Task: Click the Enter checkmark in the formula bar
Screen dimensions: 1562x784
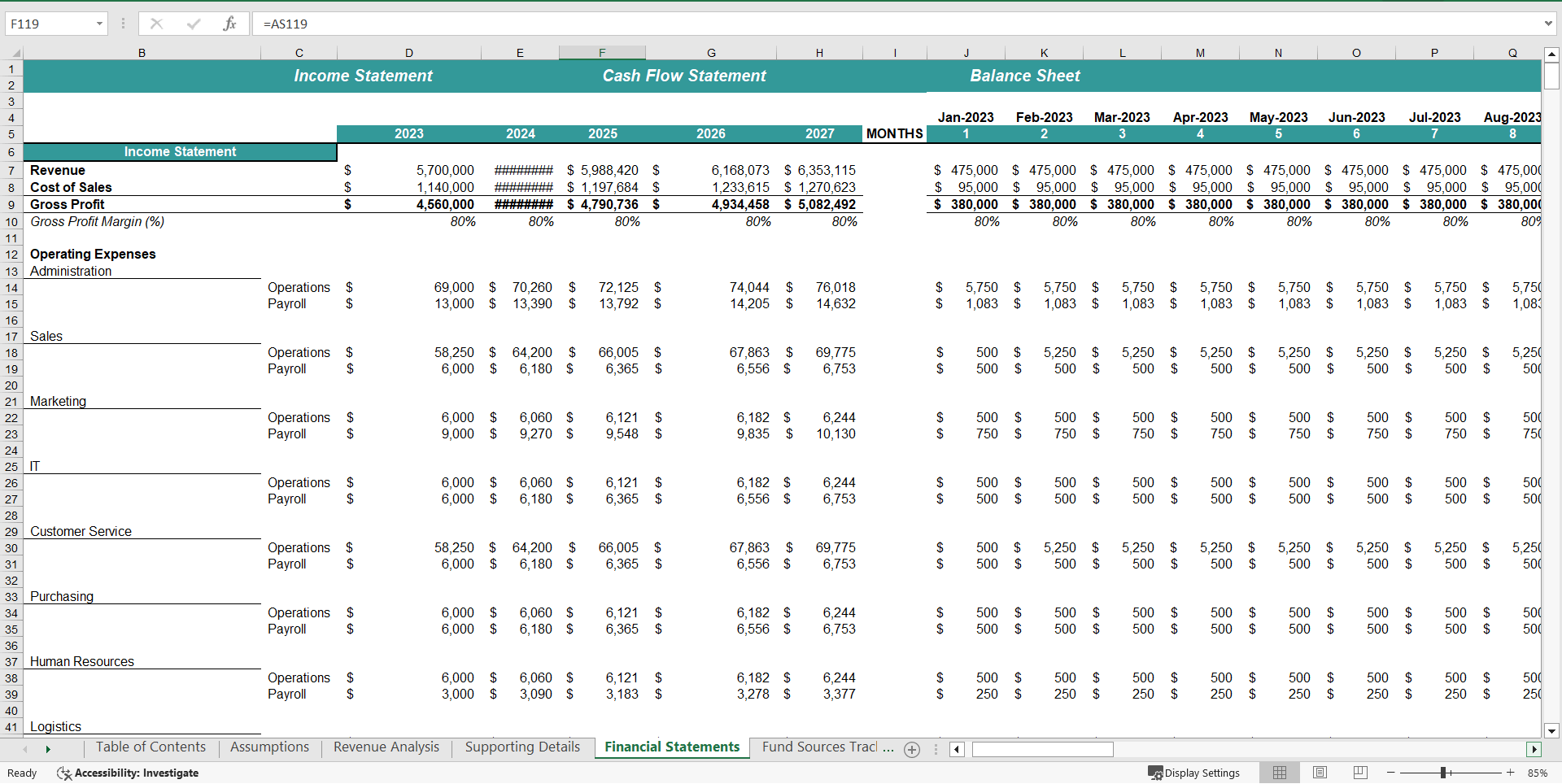Action: (193, 24)
